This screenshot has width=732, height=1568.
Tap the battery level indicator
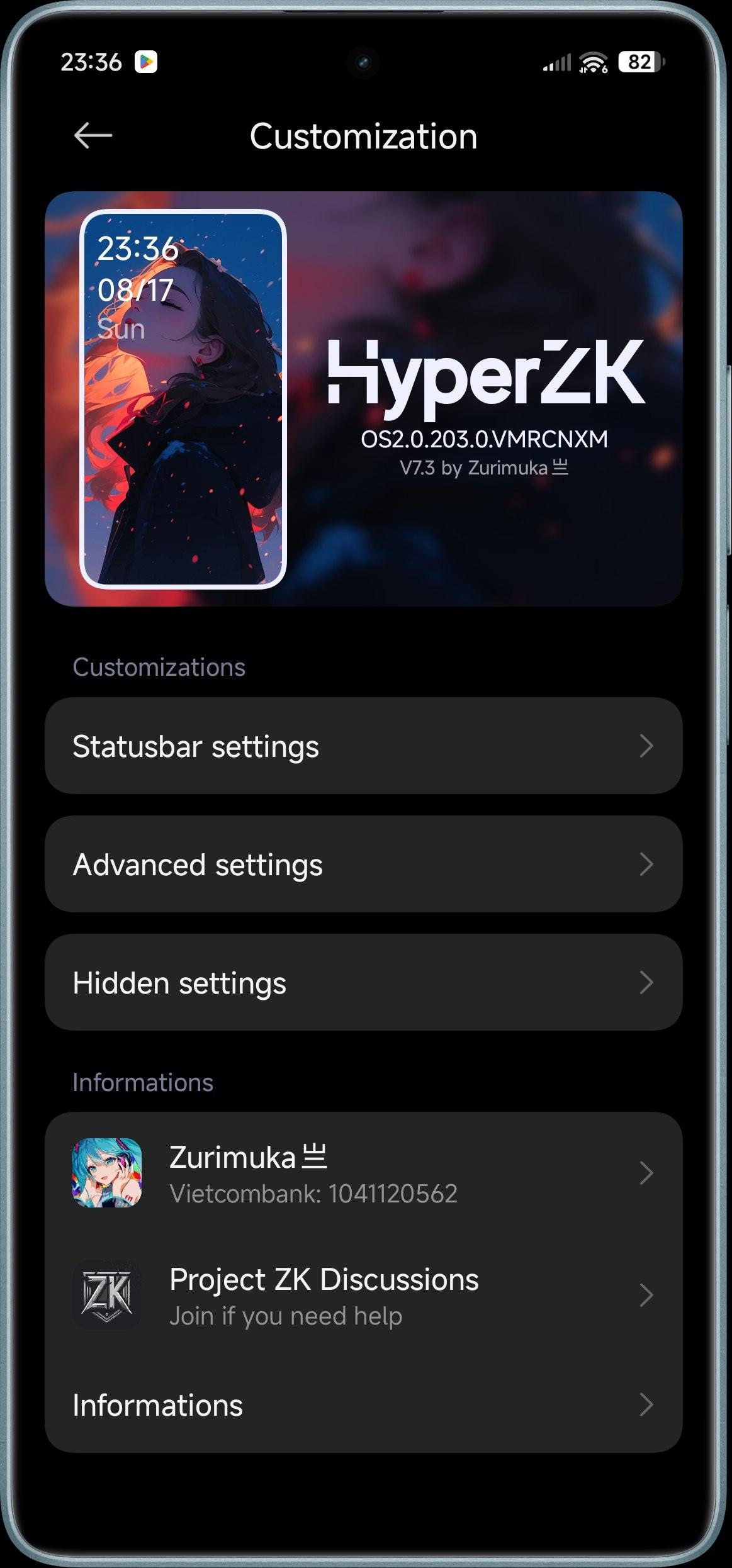tap(641, 62)
